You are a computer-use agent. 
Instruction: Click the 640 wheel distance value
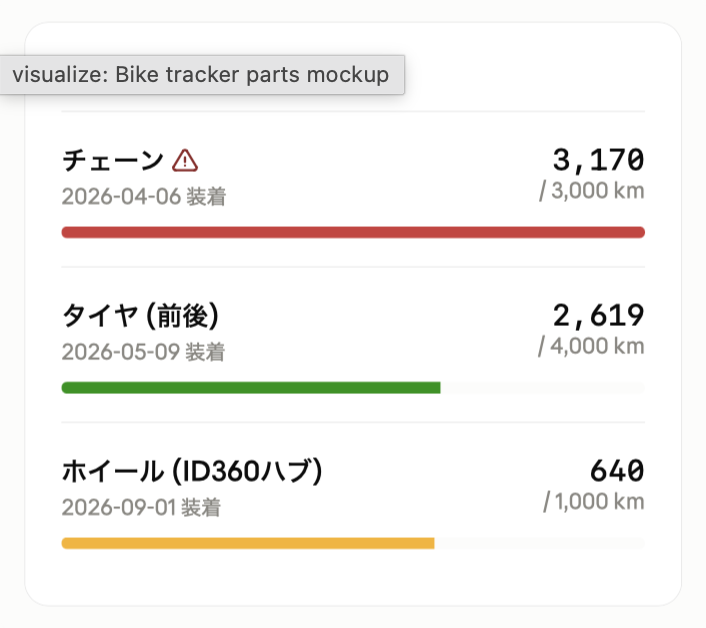click(617, 470)
